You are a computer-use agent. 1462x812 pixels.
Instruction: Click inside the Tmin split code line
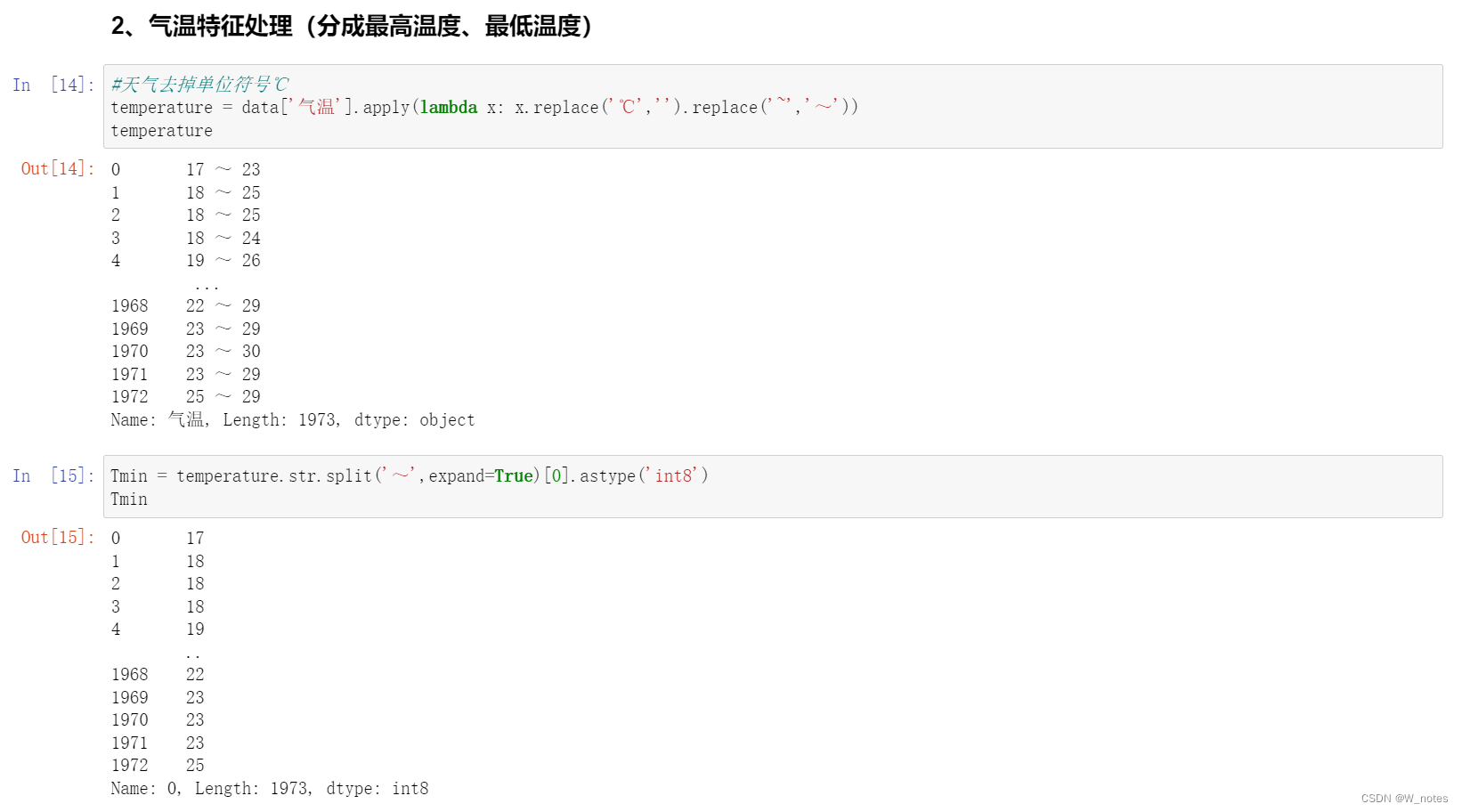point(410,476)
